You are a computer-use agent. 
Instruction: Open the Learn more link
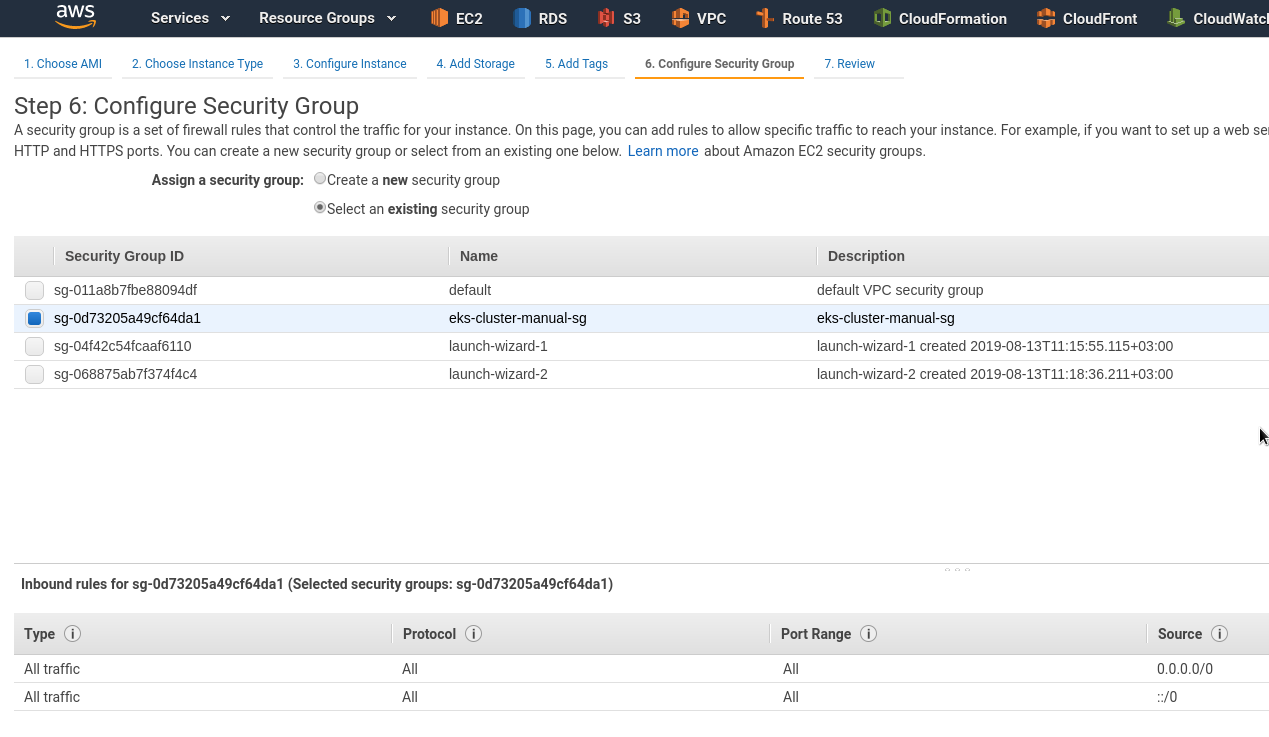coord(663,151)
